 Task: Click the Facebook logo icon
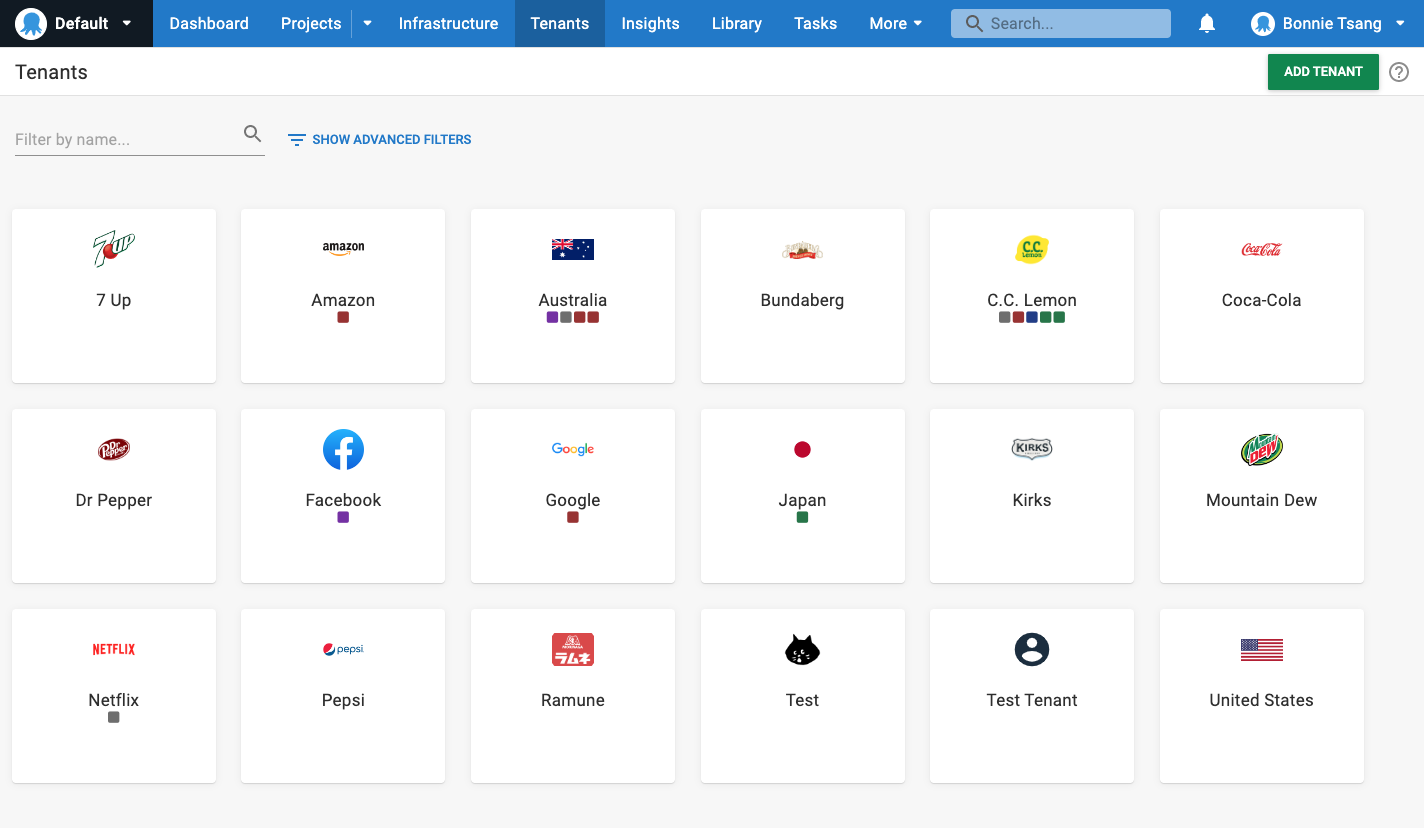[343, 449]
